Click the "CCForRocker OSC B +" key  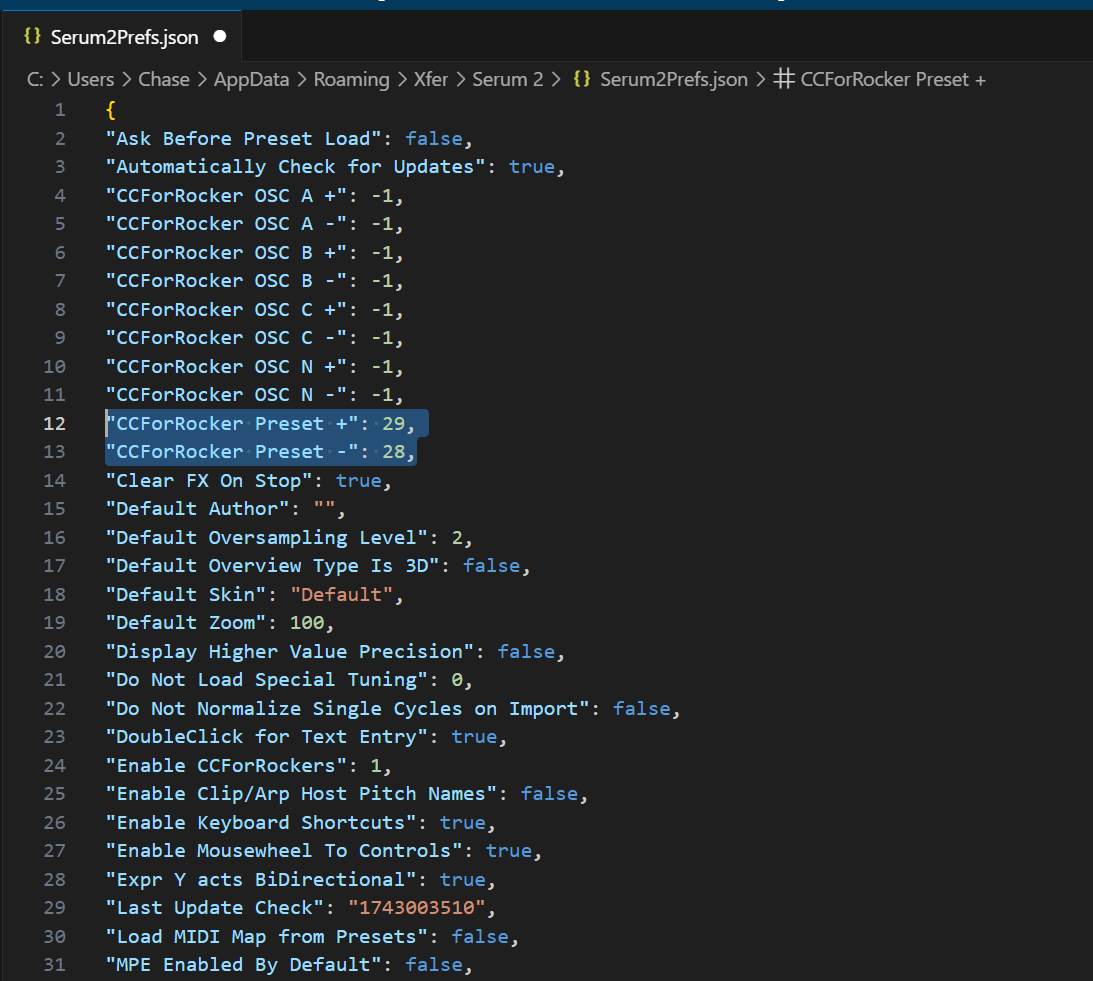coord(226,252)
